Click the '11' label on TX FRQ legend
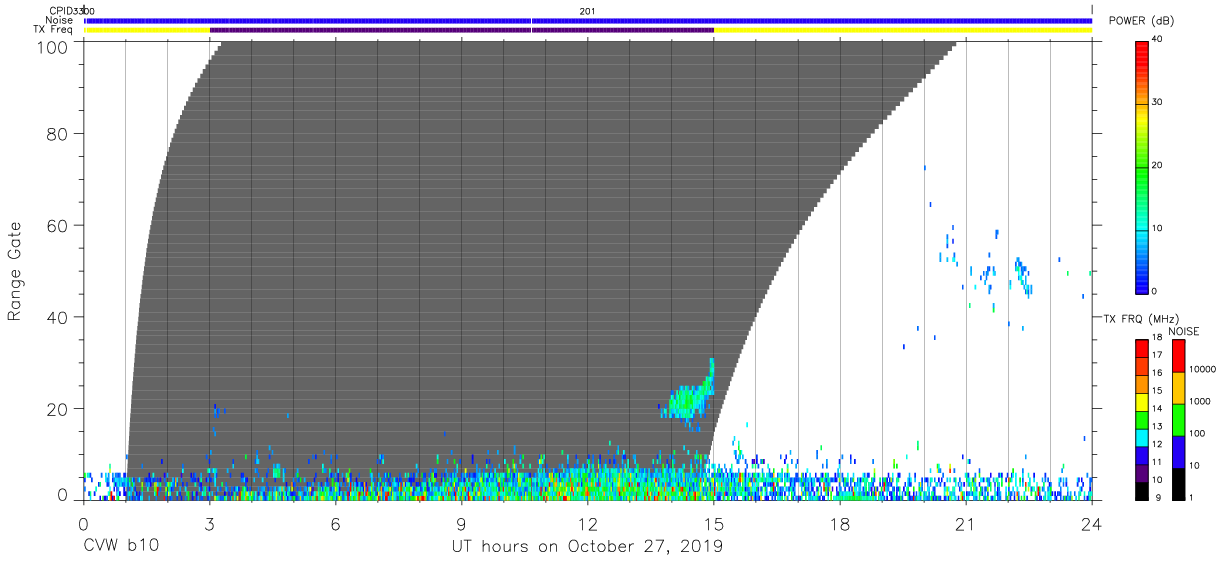This screenshot has width=1228, height=567. tap(1158, 462)
